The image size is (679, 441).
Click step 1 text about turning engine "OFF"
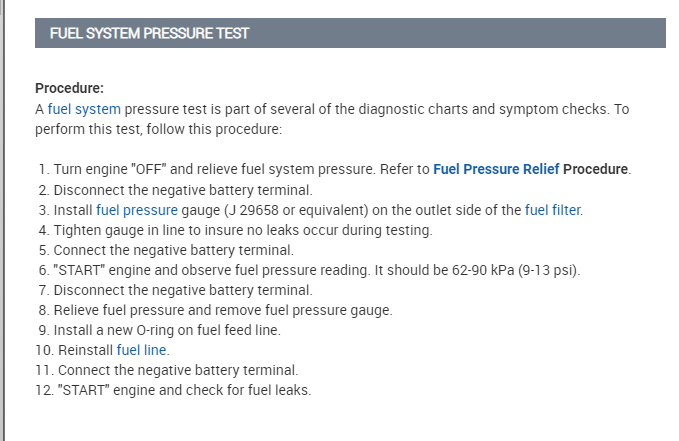[x=200, y=169]
